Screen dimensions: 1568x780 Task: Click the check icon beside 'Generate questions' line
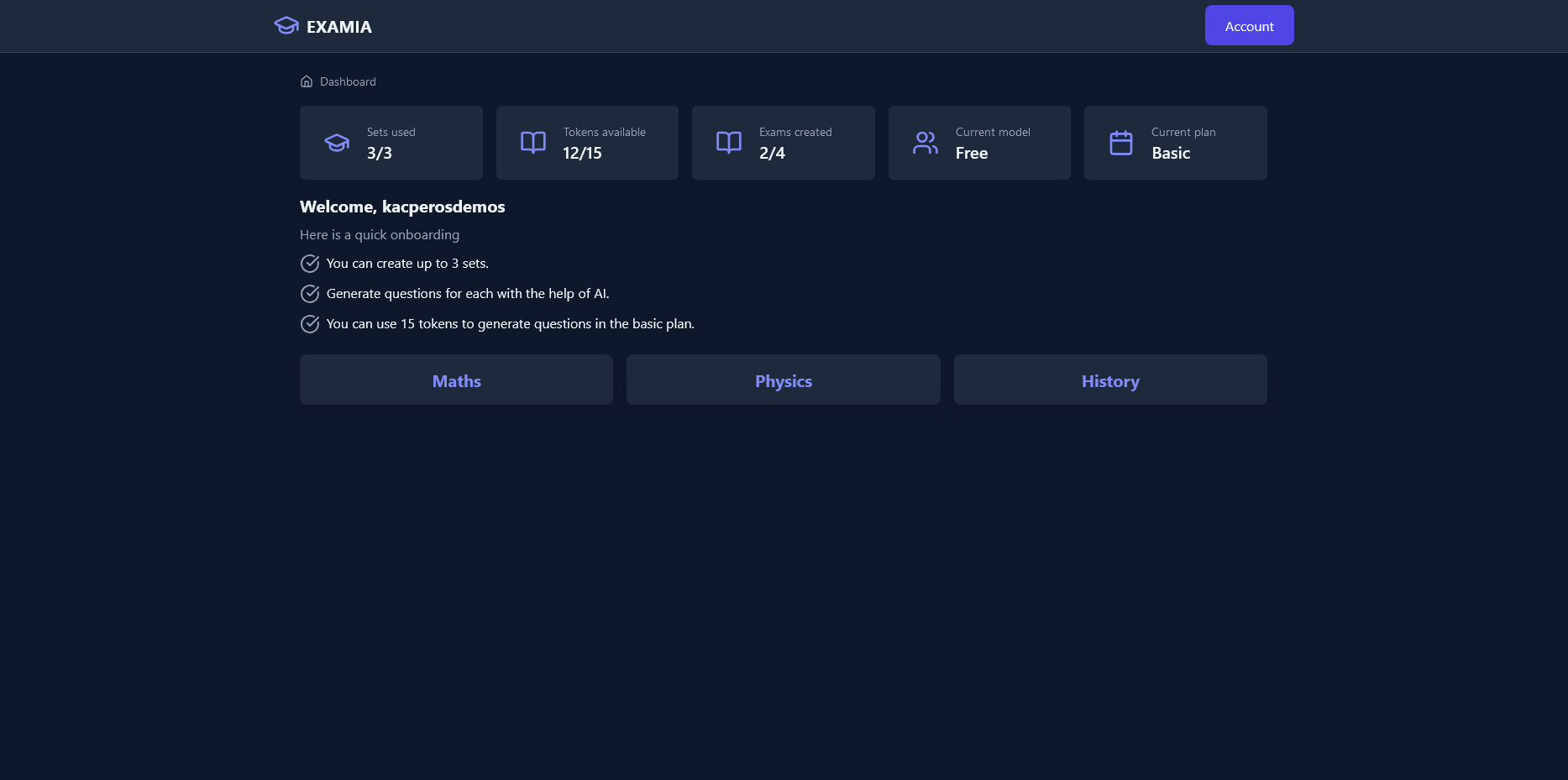310,294
